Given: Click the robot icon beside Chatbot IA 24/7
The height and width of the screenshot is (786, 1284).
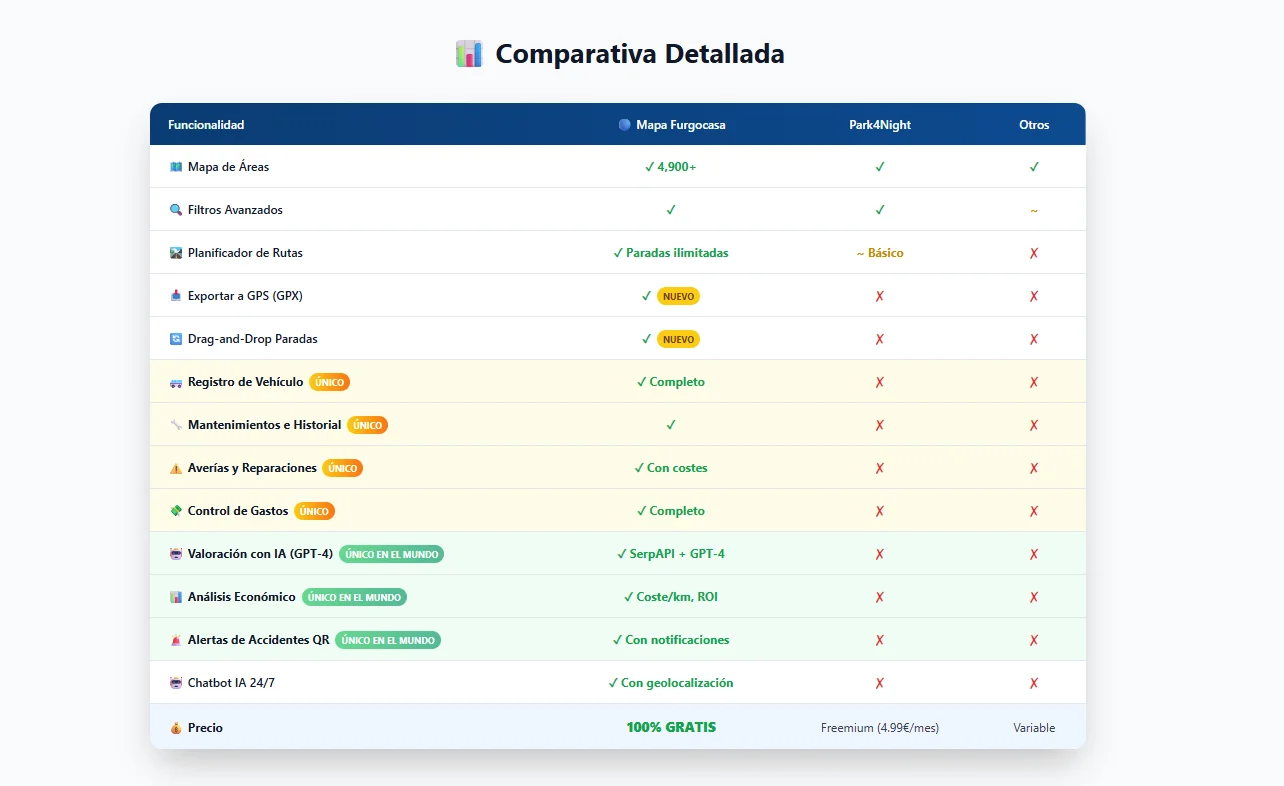Looking at the screenshot, I should tap(176, 683).
